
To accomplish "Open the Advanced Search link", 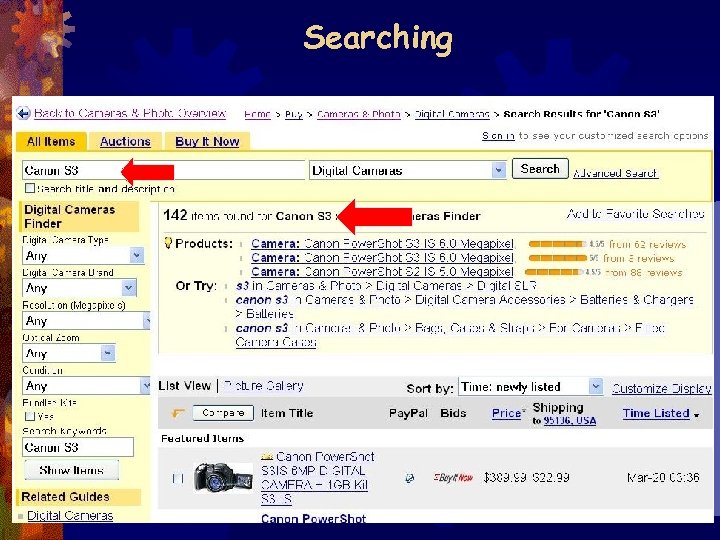I will [615, 173].
